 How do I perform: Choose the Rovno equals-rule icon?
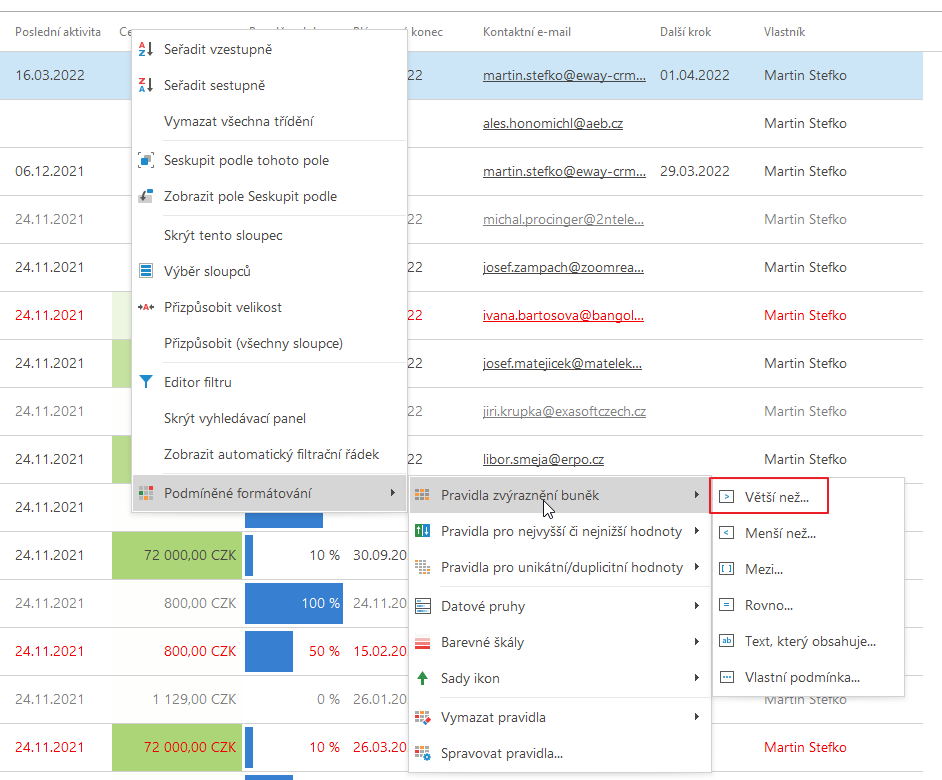point(727,605)
